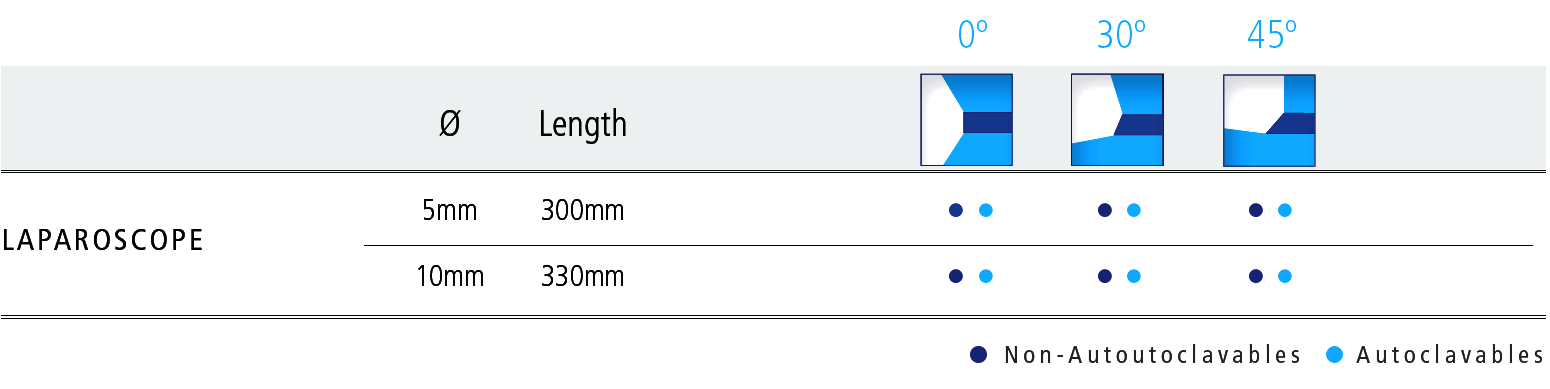Click the Autoclavables legend light blue dot

[x=1332, y=354]
